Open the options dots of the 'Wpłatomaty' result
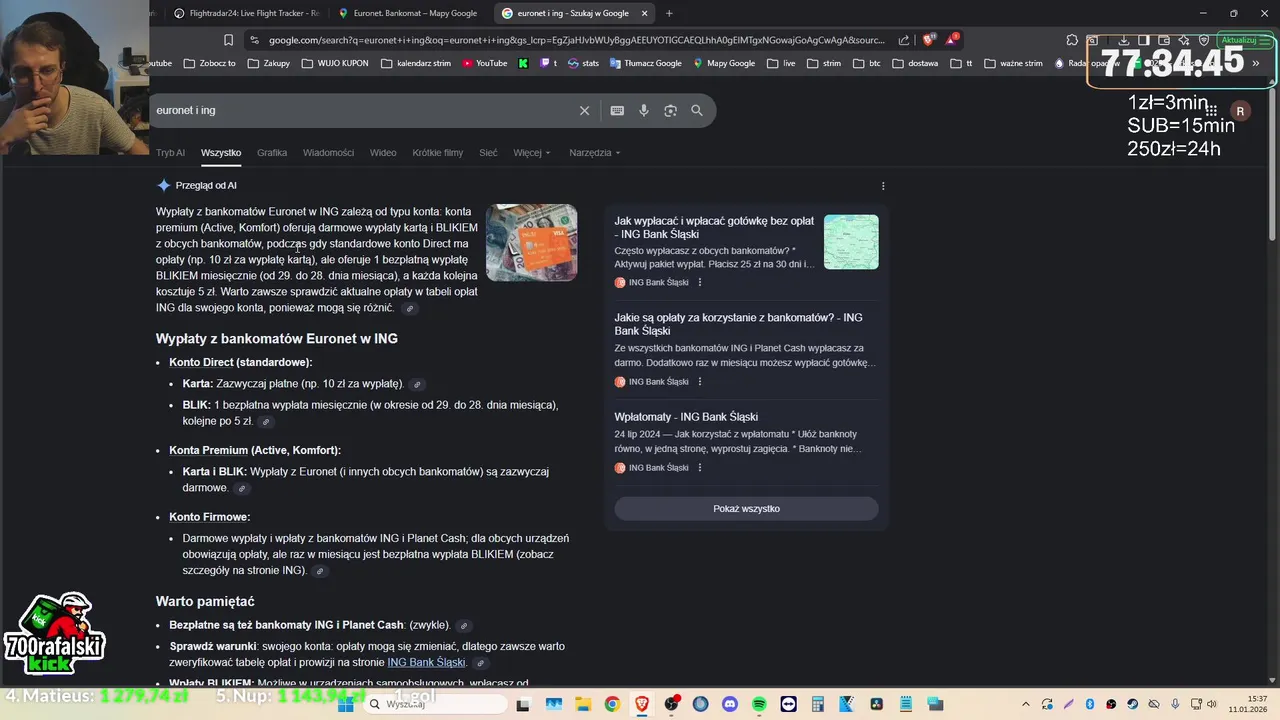This screenshot has height=720, width=1280. click(700, 468)
